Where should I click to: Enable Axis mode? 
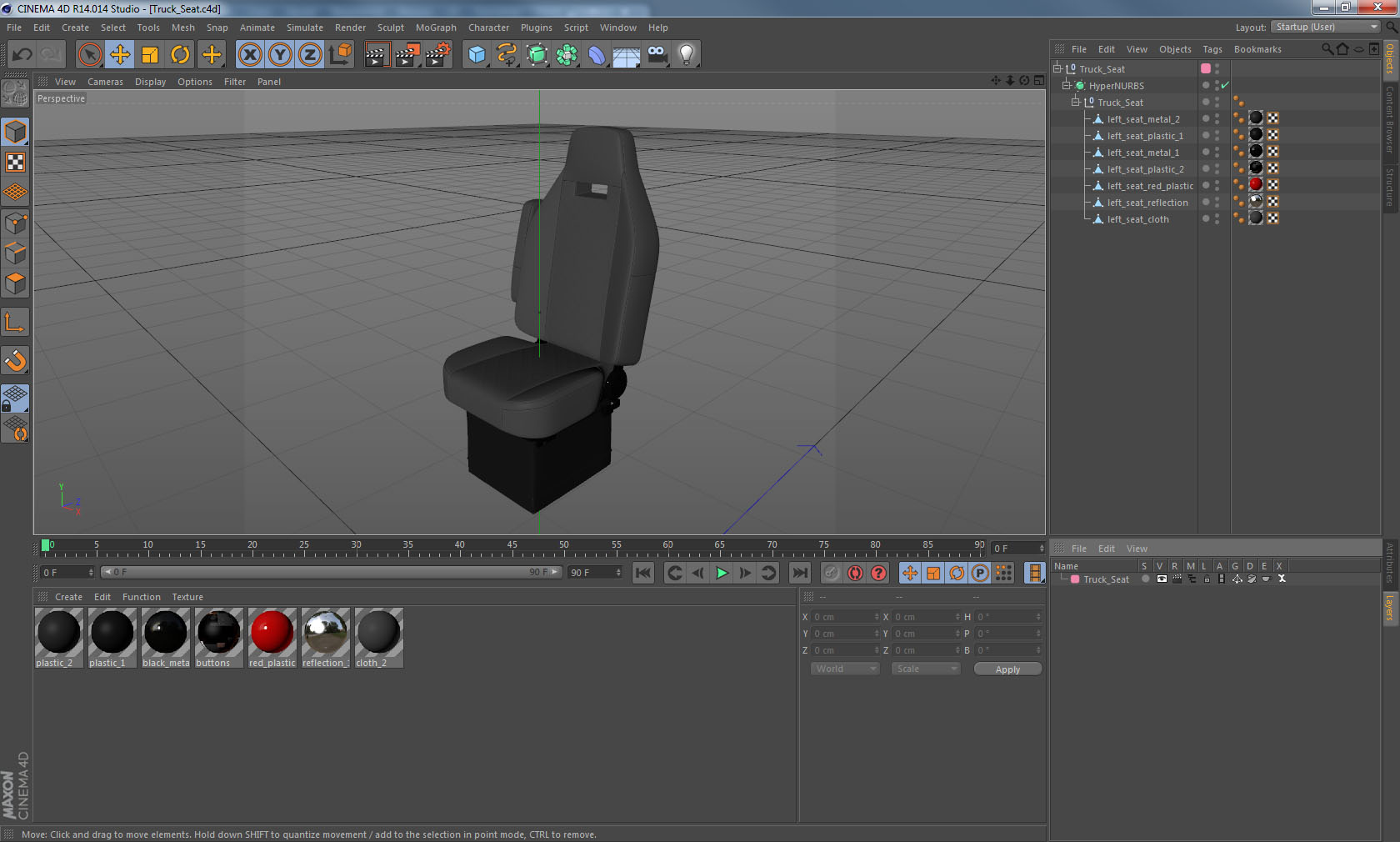[x=15, y=322]
